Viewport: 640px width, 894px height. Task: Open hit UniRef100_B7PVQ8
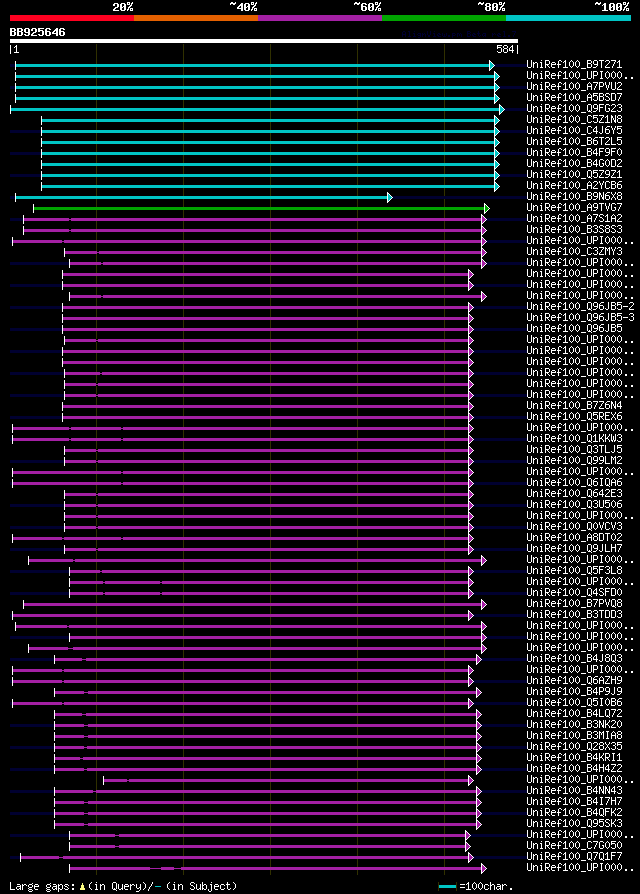[574, 603]
